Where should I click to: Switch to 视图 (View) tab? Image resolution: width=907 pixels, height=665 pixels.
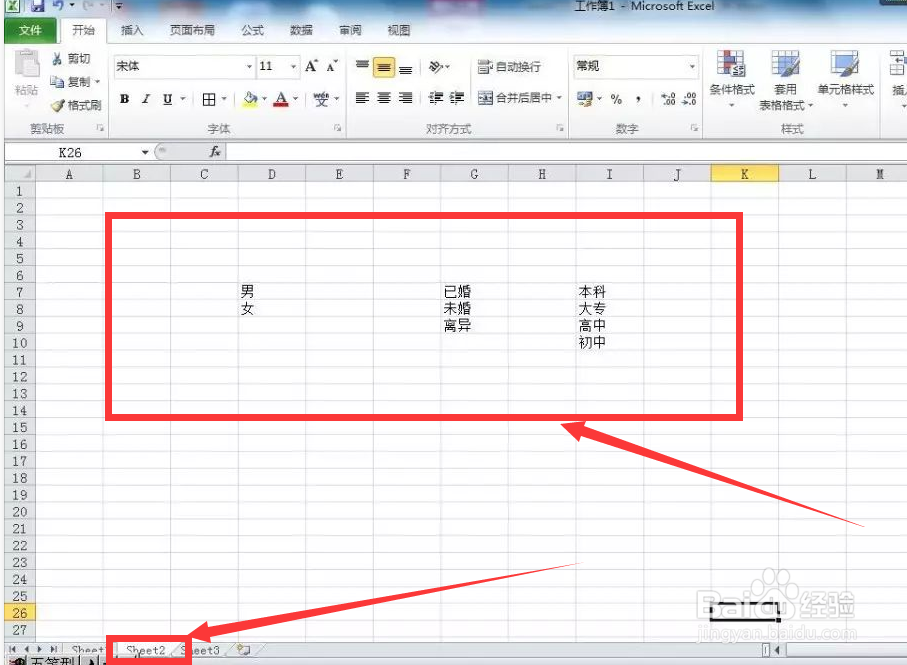(399, 30)
